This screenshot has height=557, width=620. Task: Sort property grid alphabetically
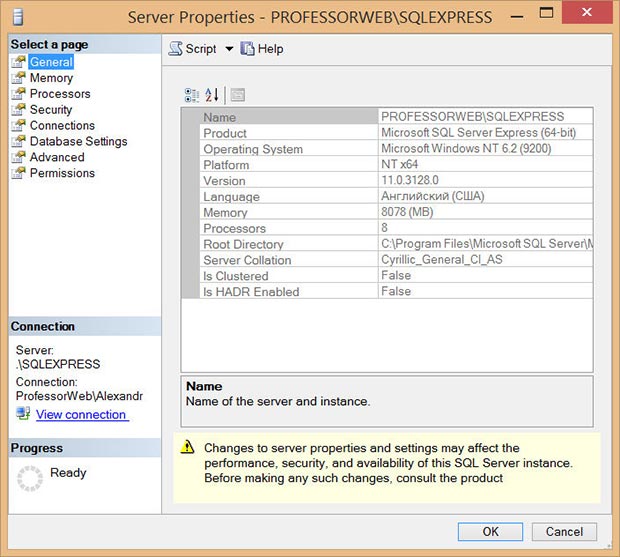[212, 95]
